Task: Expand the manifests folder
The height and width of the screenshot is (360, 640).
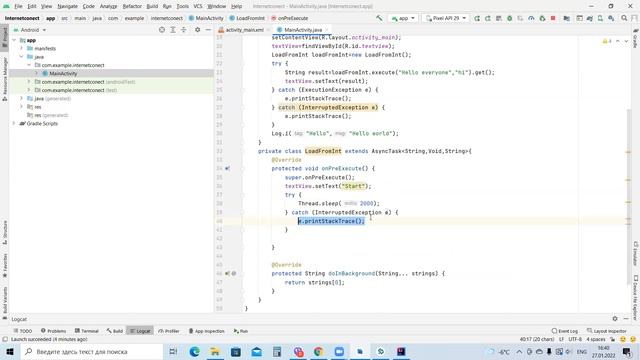Action: click(x=22, y=48)
